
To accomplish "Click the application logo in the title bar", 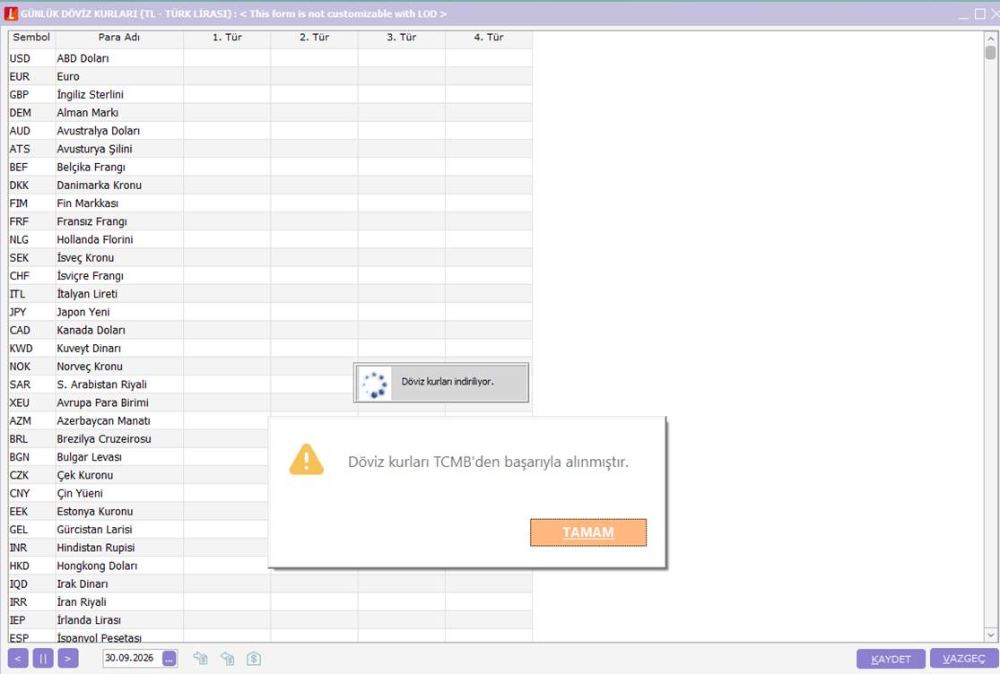I will coord(10,13).
